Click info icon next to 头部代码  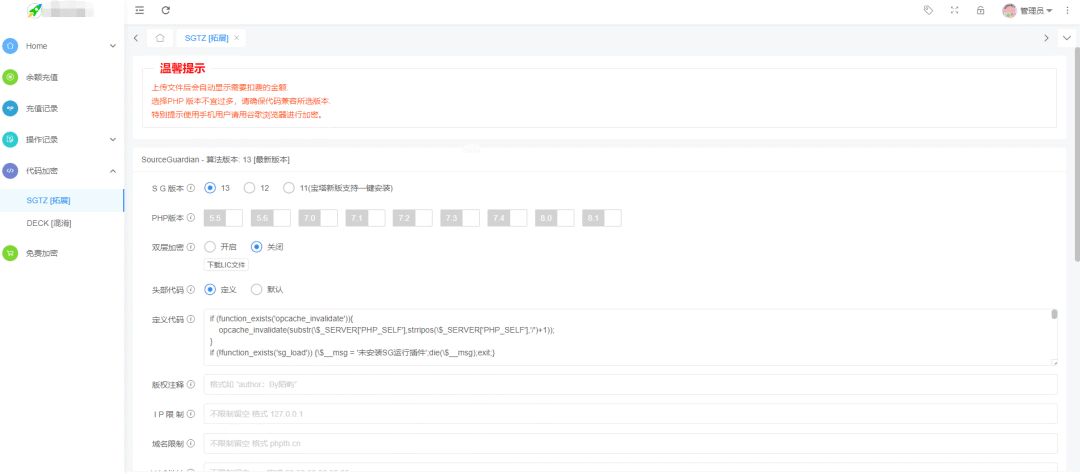coord(191,290)
